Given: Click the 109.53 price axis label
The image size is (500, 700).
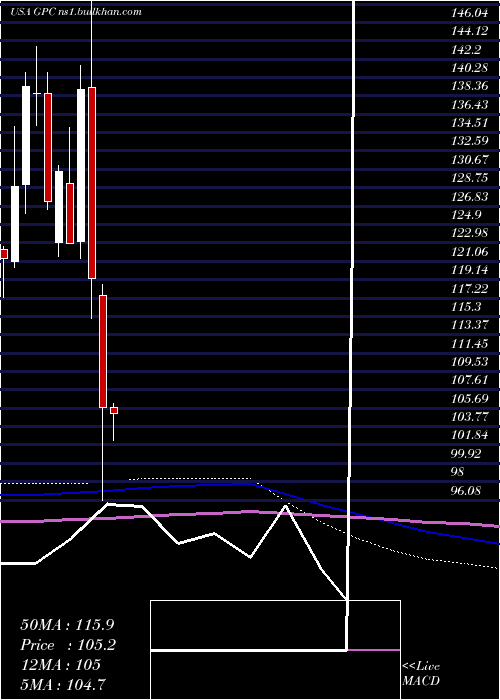Looking at the screenshot, I should click(x=469, y=361).
